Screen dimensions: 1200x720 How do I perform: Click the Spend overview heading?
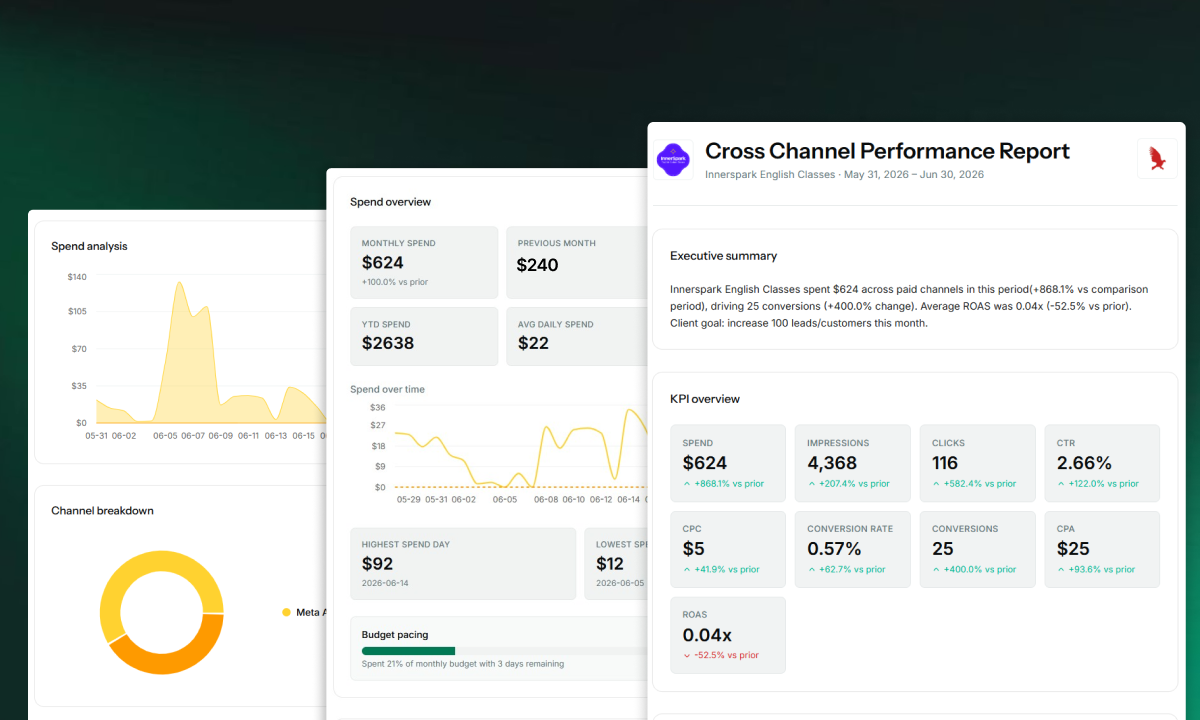click(x=390, y=202)
